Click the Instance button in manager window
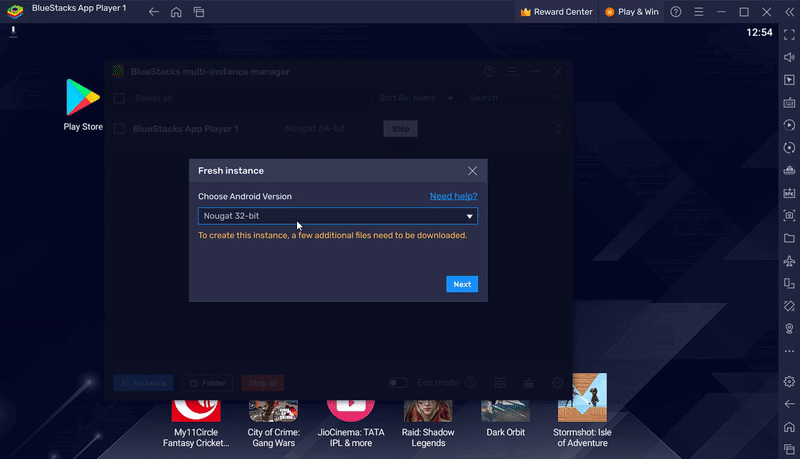 (143, 383)
